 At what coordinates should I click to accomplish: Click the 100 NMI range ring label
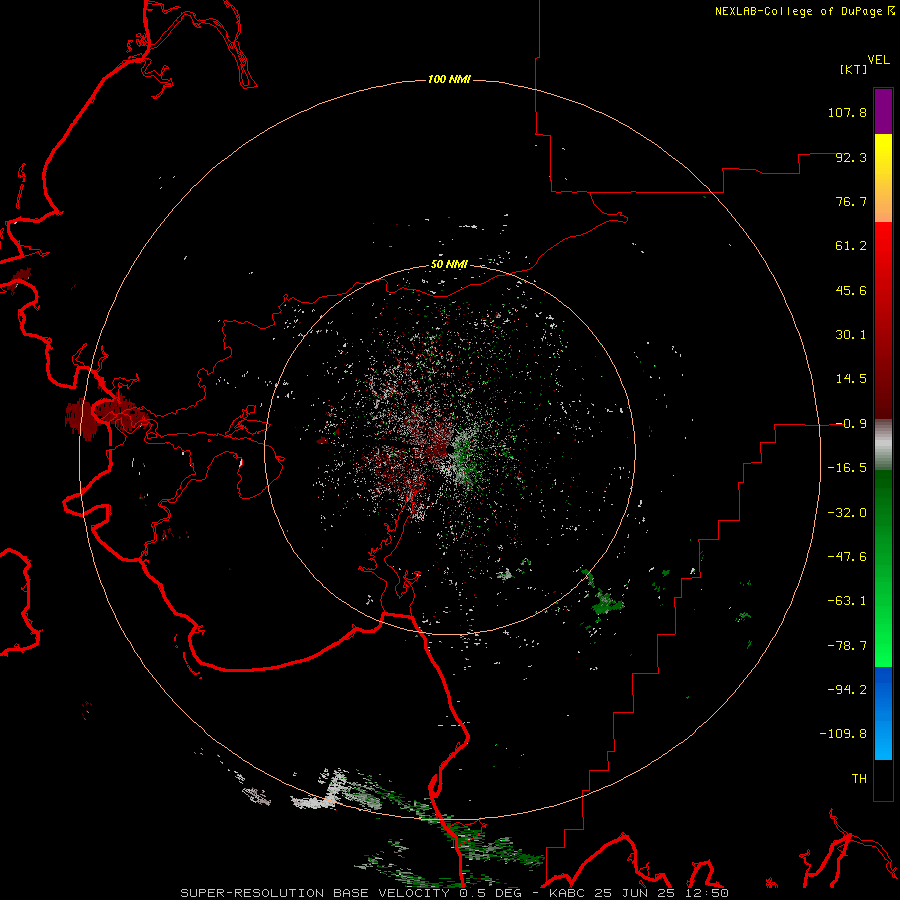pos(449,79)
